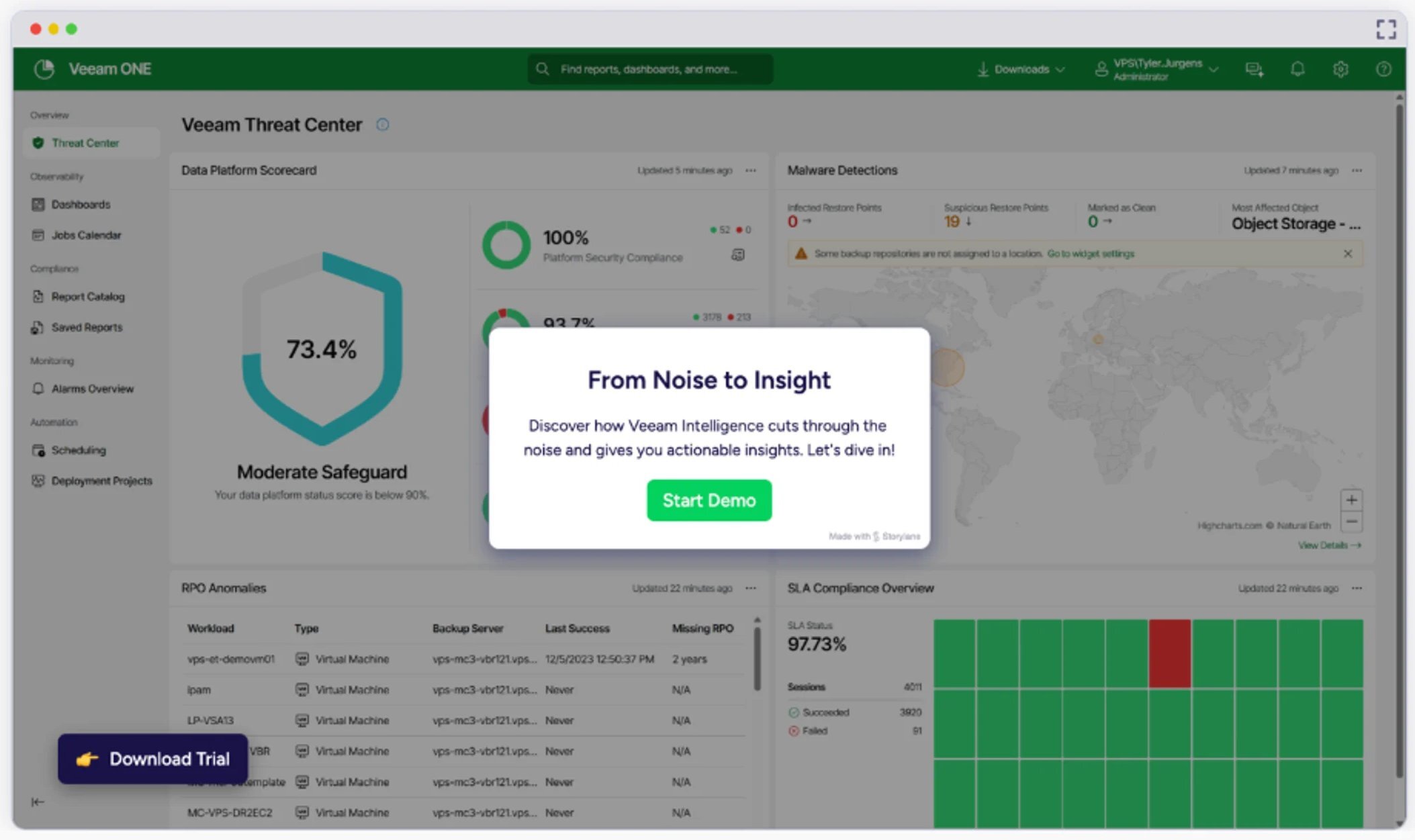Click the Virtual Machine icon in LP-VSA13 row
Image resolution: width=1415 pixels, height=840 pixels.
click(x=302, y=720)
